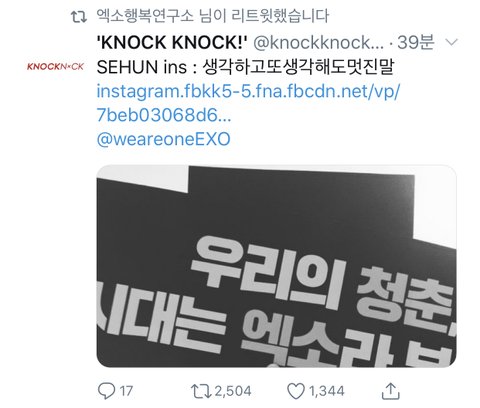Click the reply speech bubble icon
The height and width of the screenshot is (408, 480).
(x=106, y=391)
